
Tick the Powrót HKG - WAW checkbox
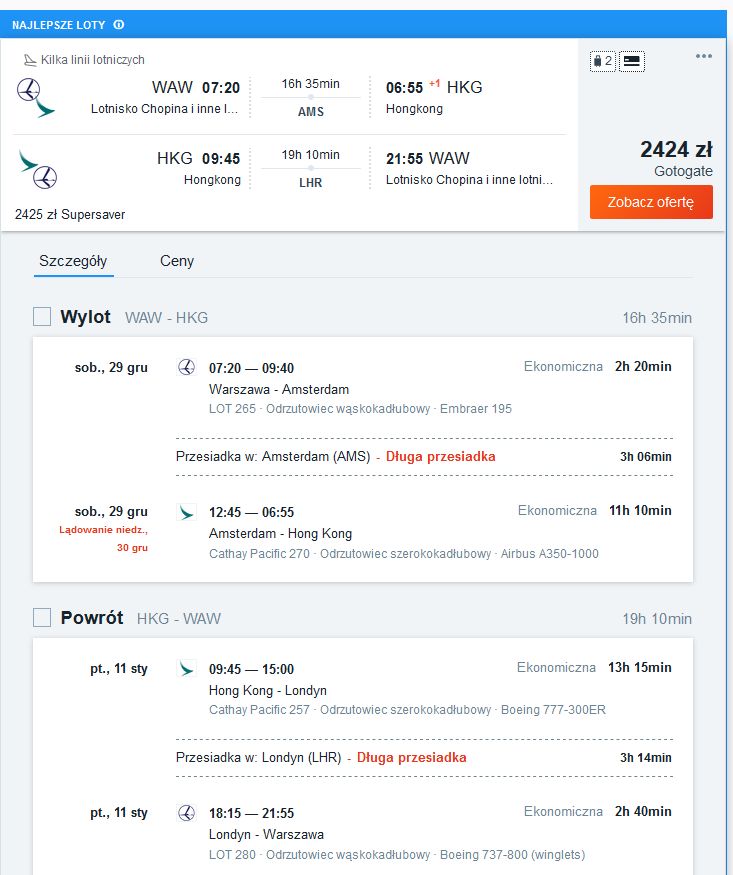click(42, 618)
